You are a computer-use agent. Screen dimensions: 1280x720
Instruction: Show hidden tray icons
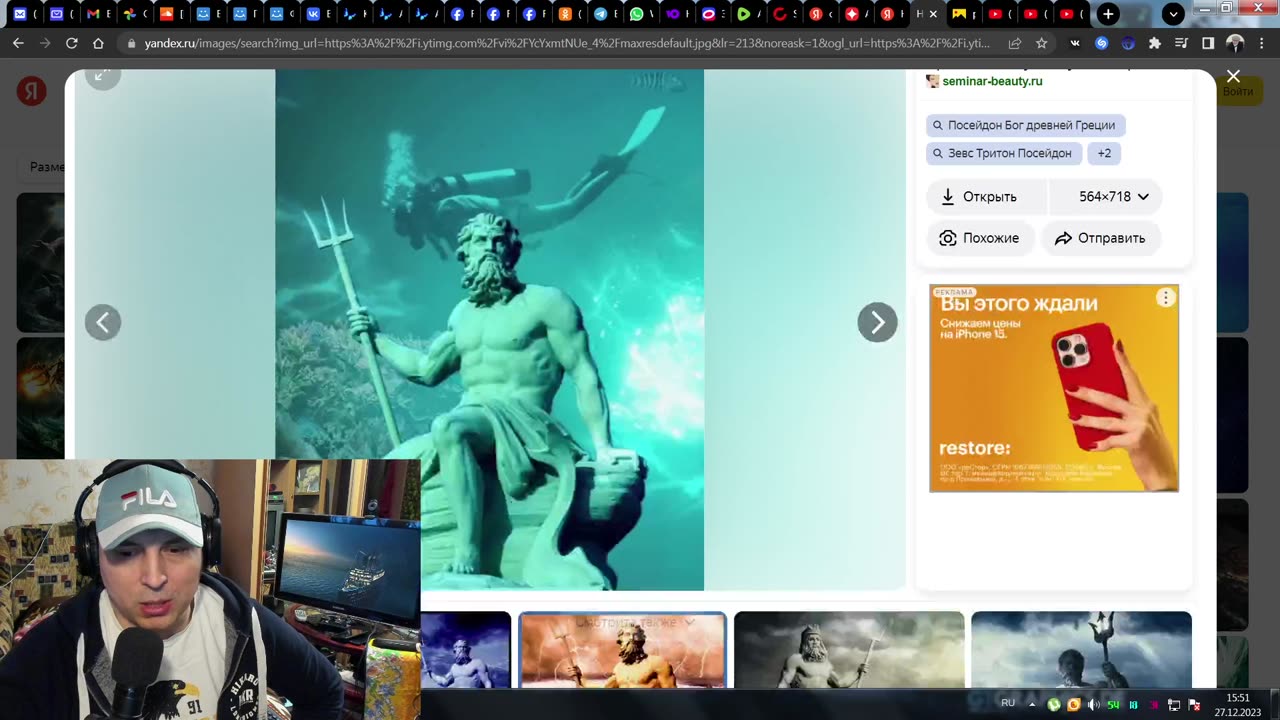[1033, 704]
